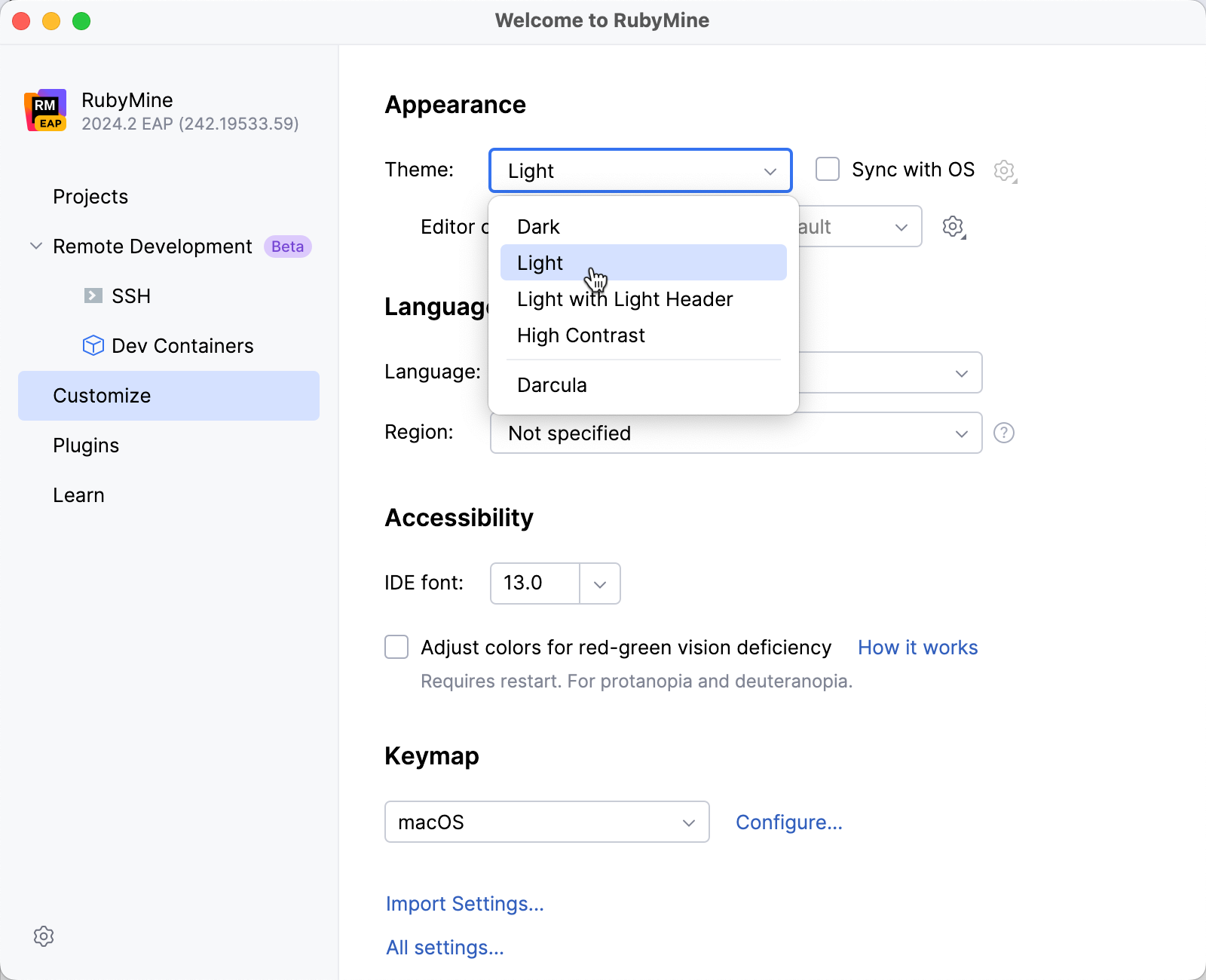
Task: Collapse the Remote Development section
Action: 35,246
